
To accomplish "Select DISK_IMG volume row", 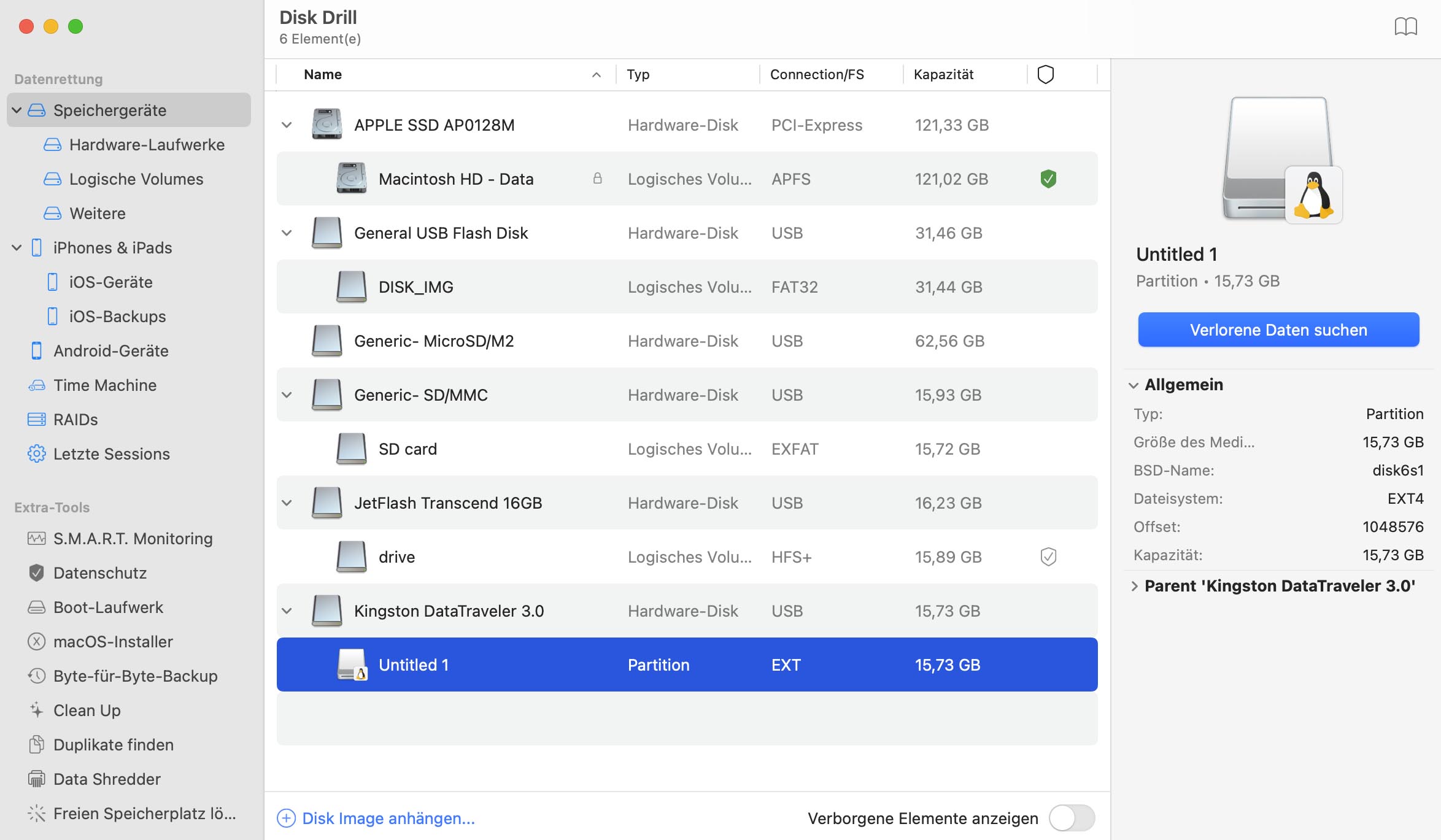I will tap(687, 287).
